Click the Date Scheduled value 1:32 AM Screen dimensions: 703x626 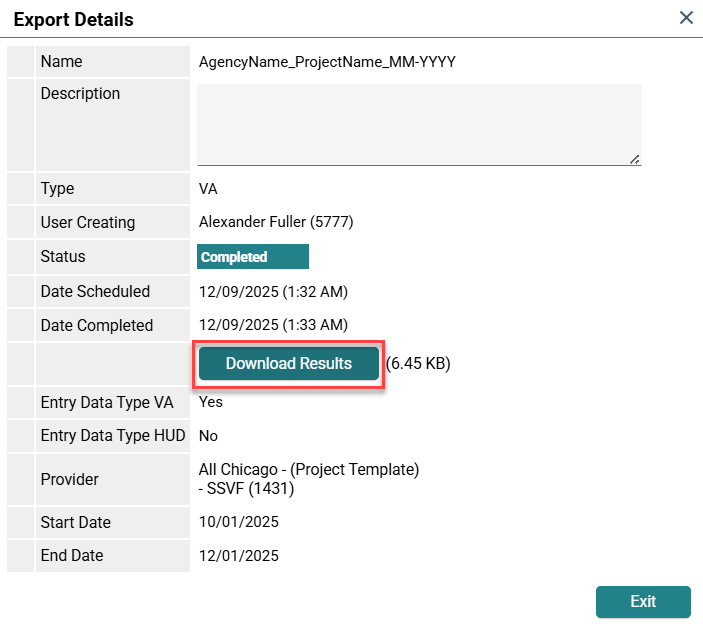(274, 292)
